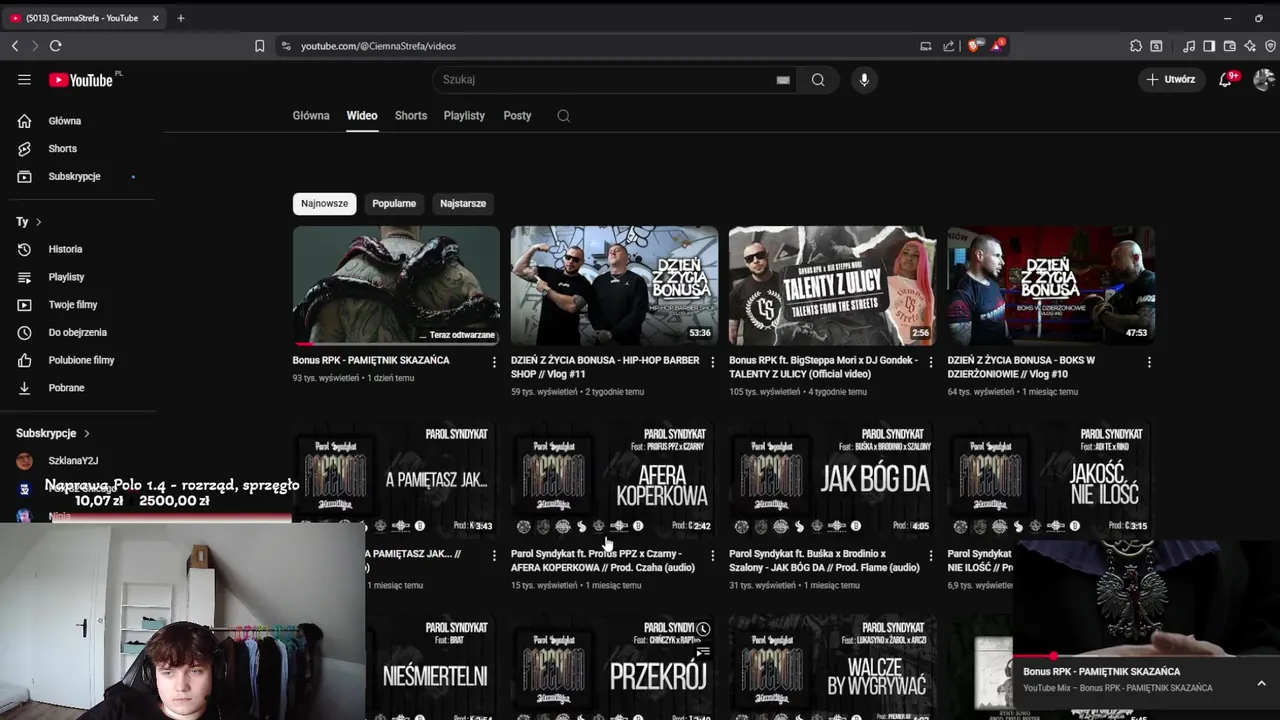Screen dimensions: 1280x720
Task: Open options for JAK BÓG DA video
Action: click(930, 555)
